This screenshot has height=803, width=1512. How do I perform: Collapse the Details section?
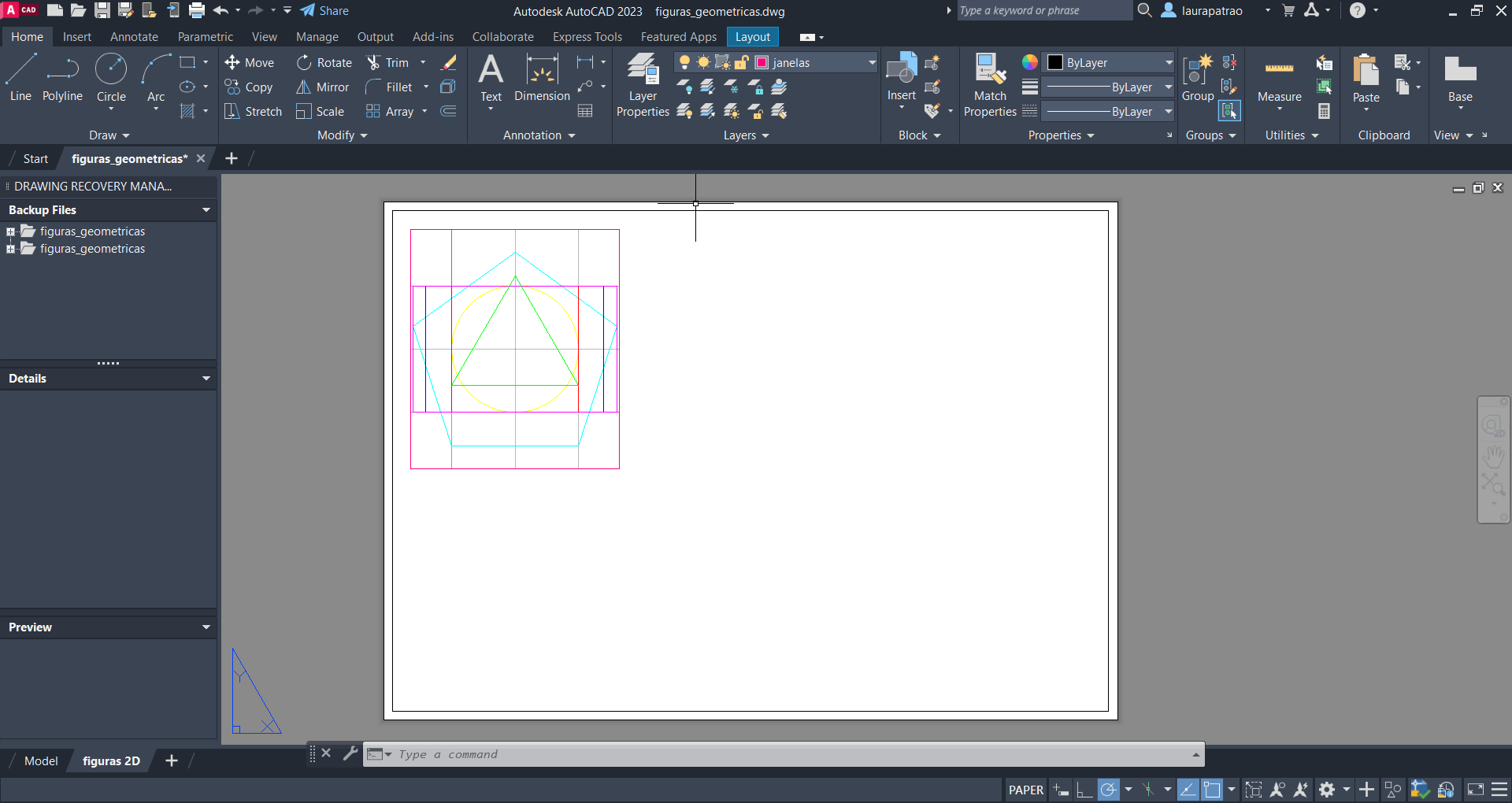206,379
